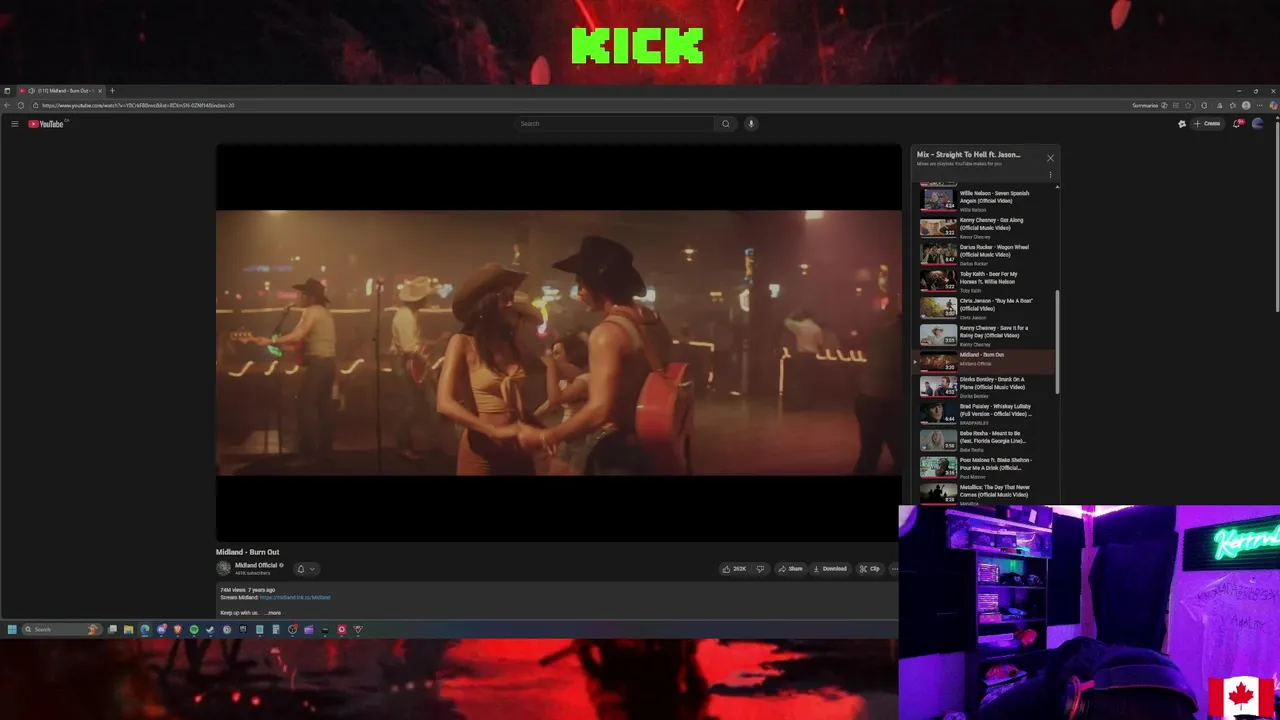Open the YouTube account avatar menu

[1258, 124]
